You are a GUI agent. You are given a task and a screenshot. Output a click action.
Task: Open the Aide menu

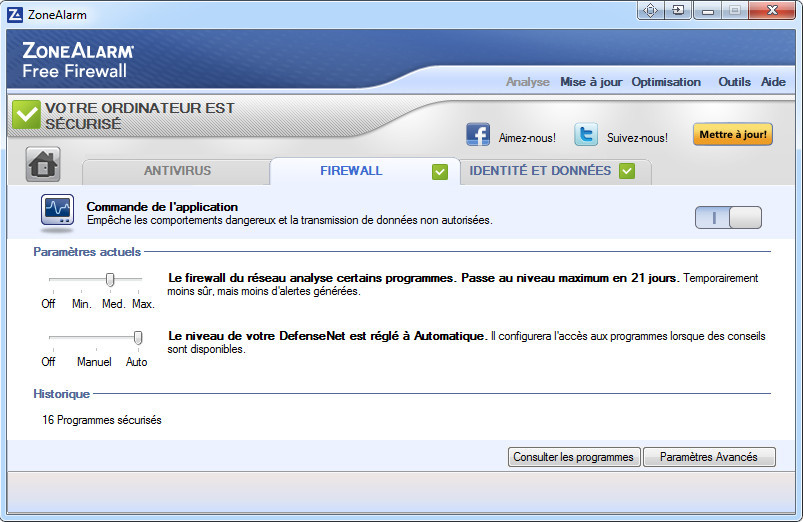click(x=773, y=82)
